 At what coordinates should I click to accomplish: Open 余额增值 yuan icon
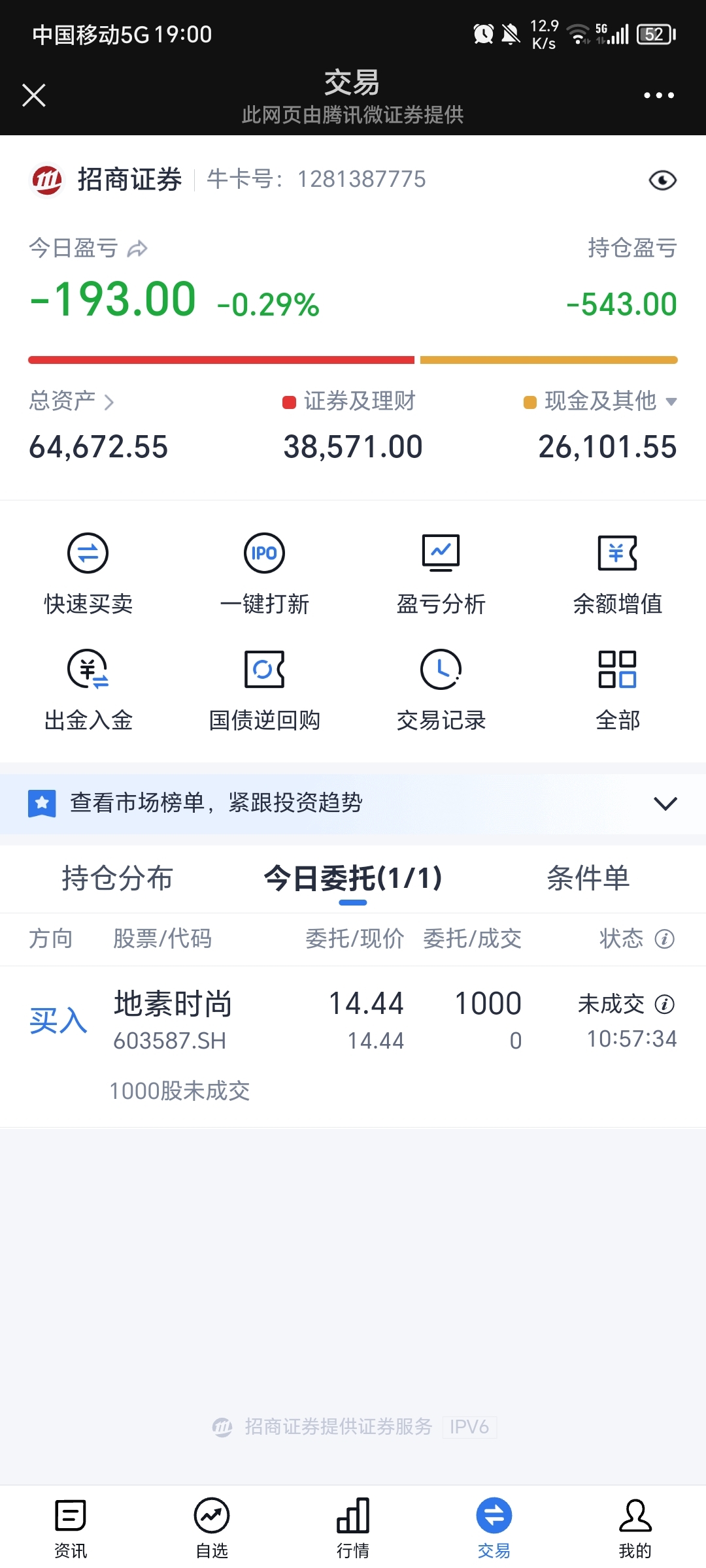tap(617, 553)
